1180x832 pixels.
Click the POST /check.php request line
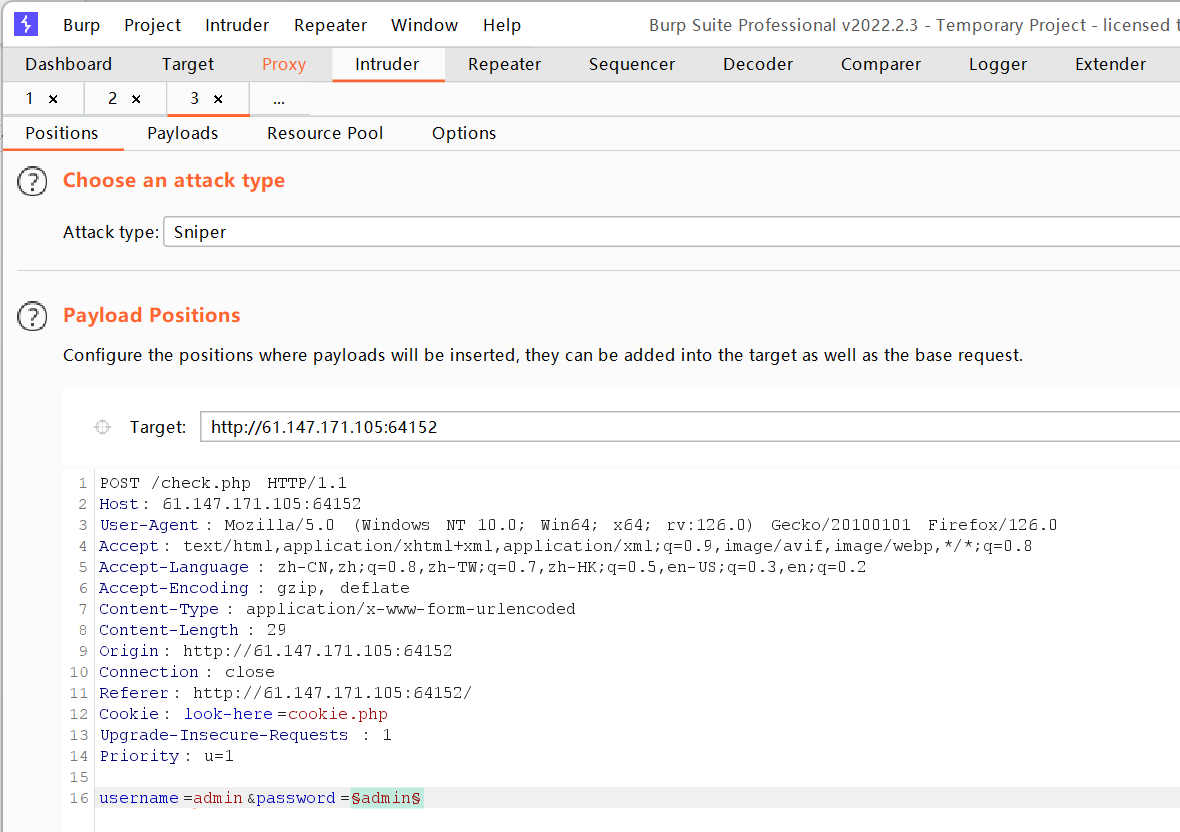[223, 483]
